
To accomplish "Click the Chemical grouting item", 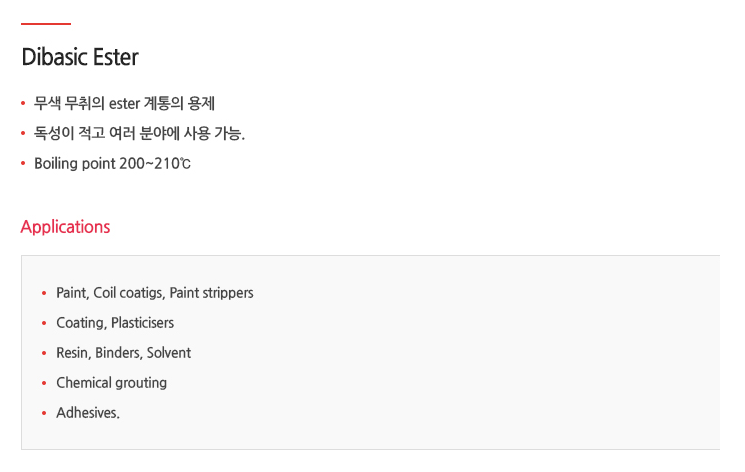I will [x=111, y=383].
